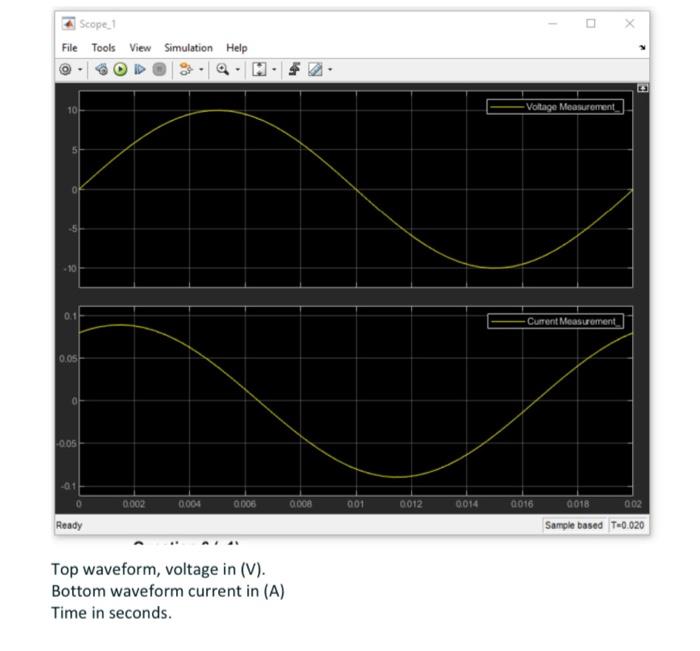This screenshot has width=700, height=651.
Task: Click the Sample based status bar field
Action: pos(574,526)
